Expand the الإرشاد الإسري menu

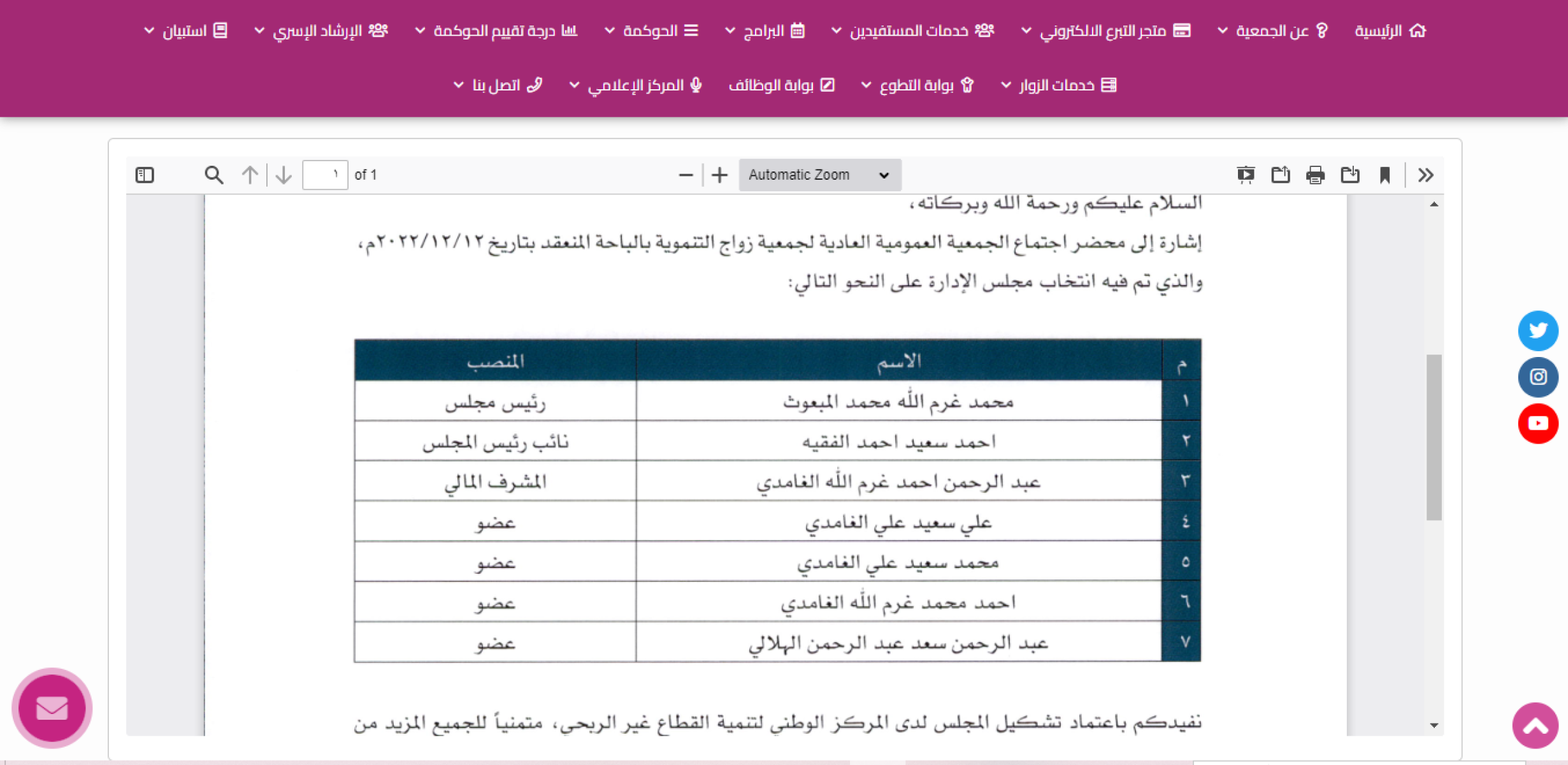click(x=320, y=31)
